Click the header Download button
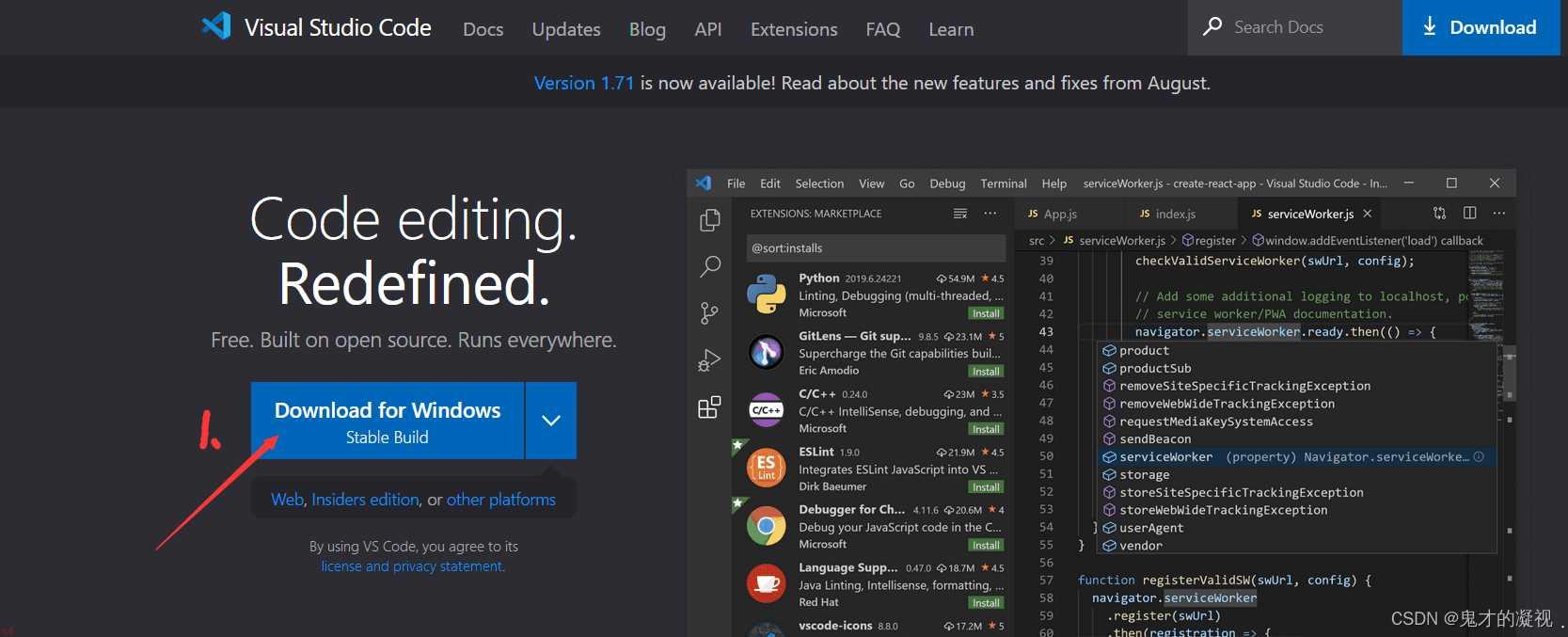The width and height of the screenshot is (1568, 637). pyautogui.click(x=1481, y=27)
